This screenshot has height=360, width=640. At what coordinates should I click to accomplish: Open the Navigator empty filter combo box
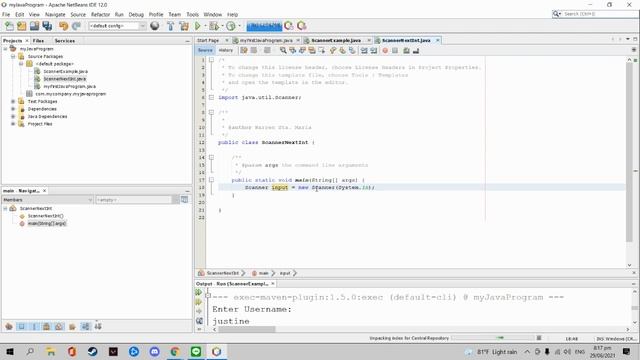(138, 200)
